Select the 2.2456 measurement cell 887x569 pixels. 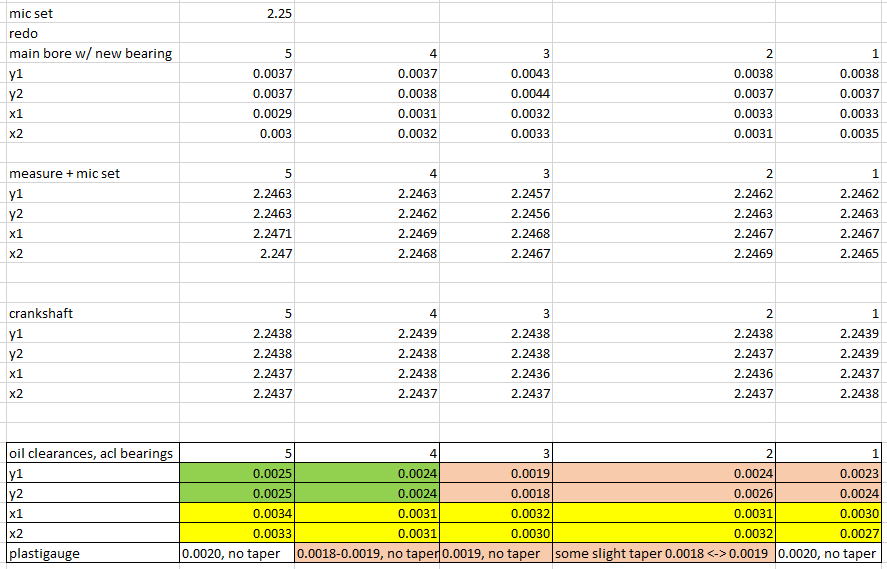click(496, 213)
